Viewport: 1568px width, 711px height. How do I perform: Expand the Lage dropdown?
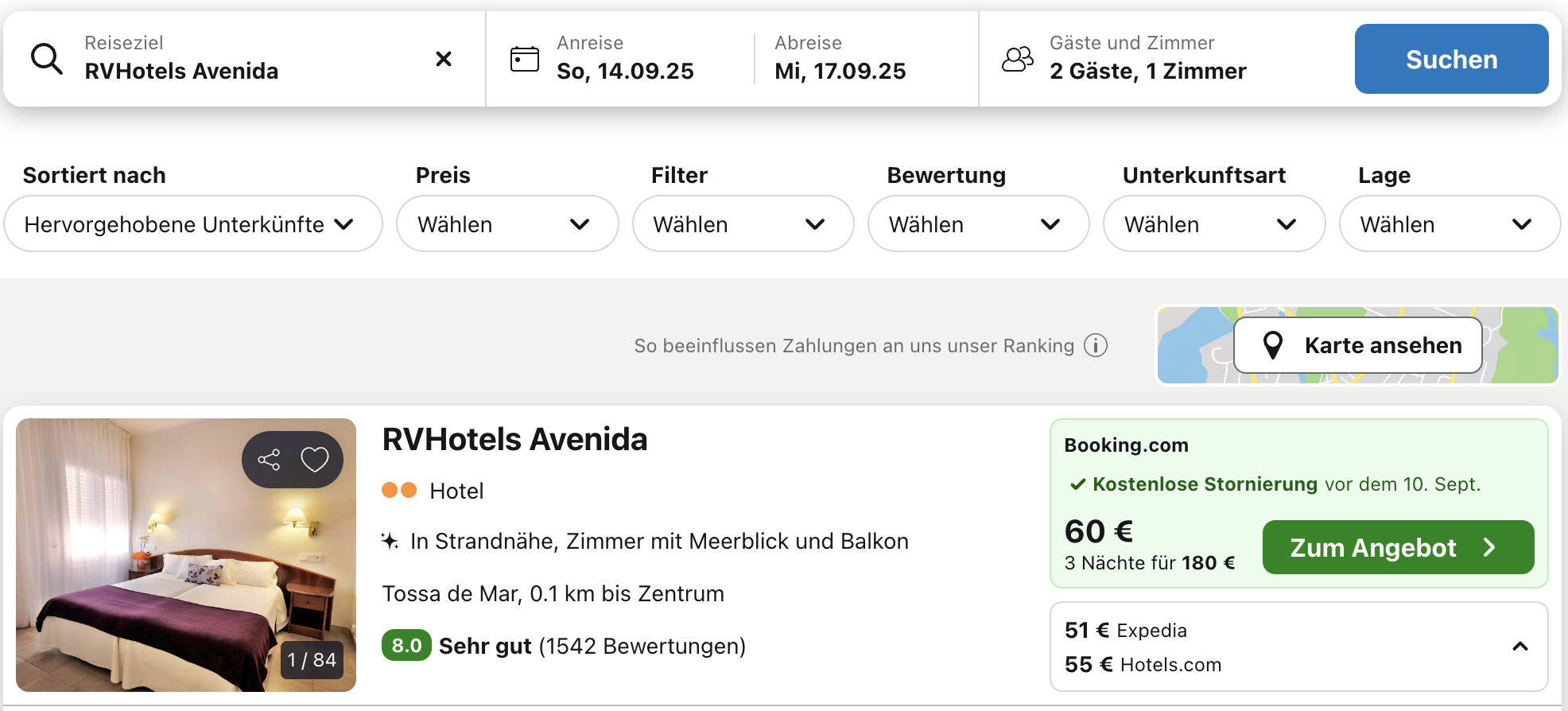[1449, 224]
